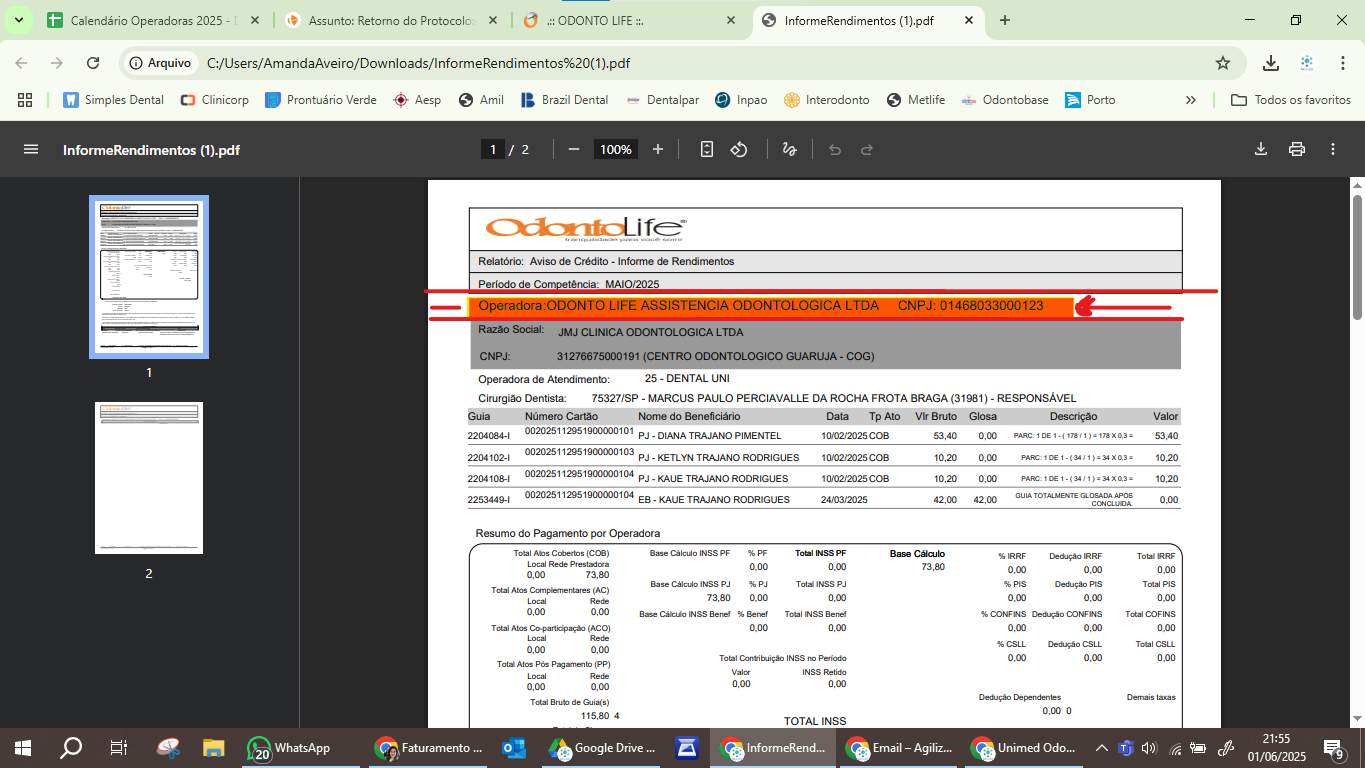Screen dimensions: 1365x768
Task: Click the fit to page icon
Action: coord(707,149)
